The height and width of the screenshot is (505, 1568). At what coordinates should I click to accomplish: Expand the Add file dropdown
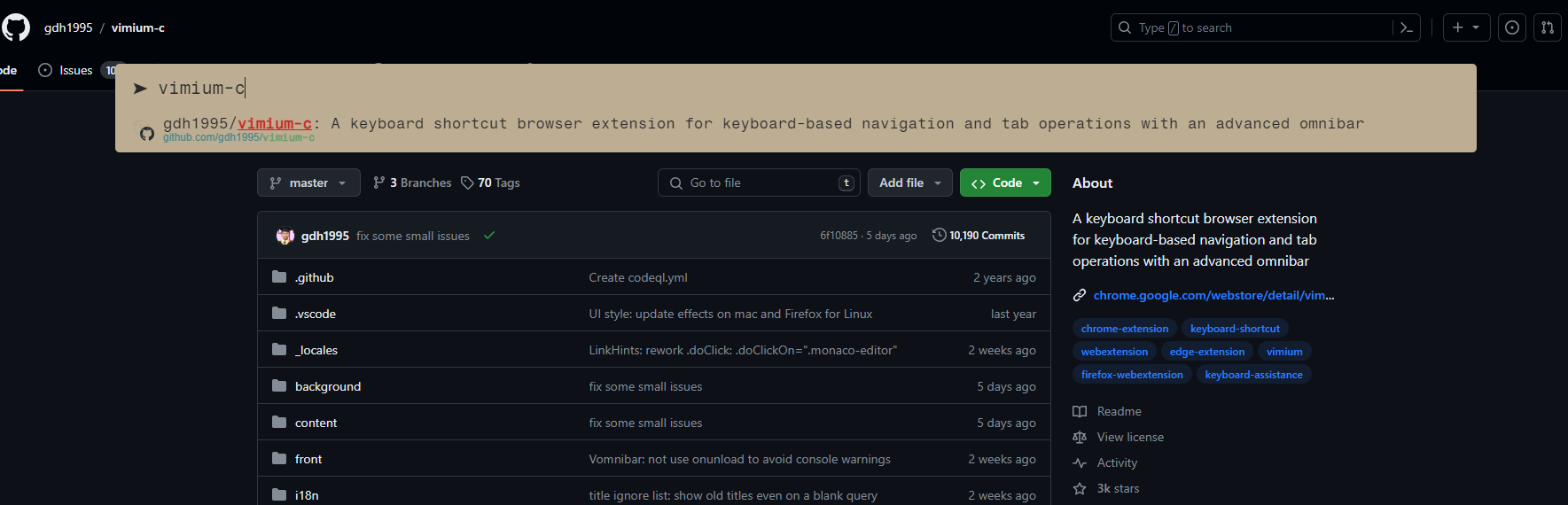pyautogui.click(x=910, y=183)
